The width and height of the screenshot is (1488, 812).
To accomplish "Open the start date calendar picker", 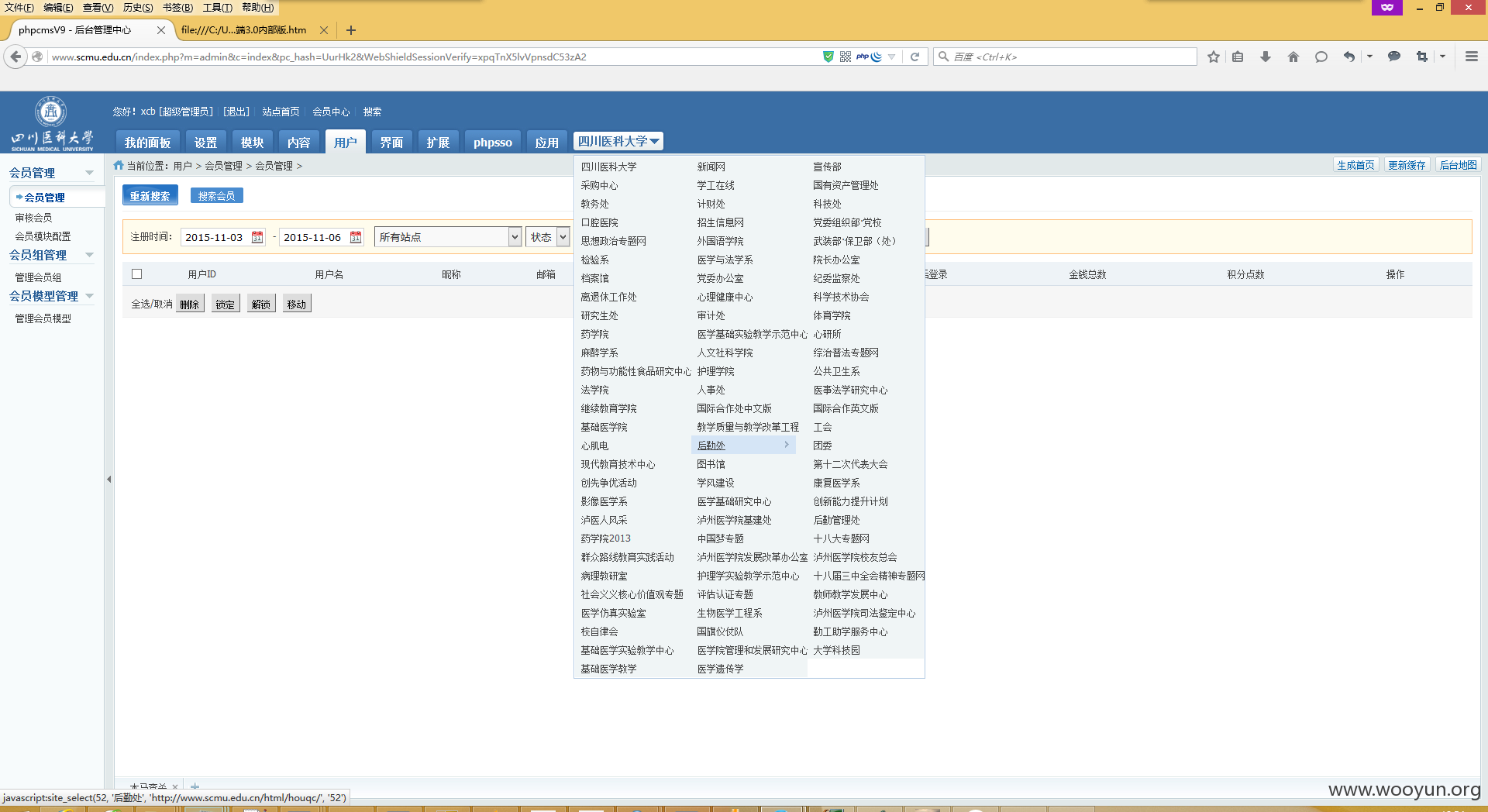I will (257, 237).
